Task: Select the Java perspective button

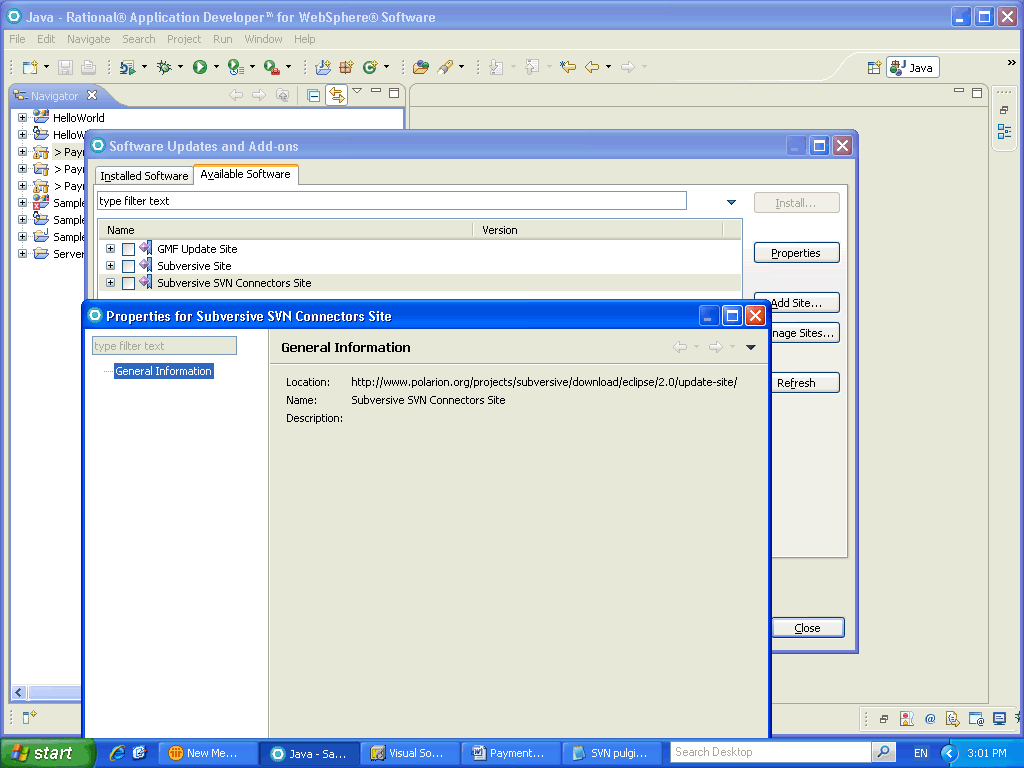Action: pos(913,67)
